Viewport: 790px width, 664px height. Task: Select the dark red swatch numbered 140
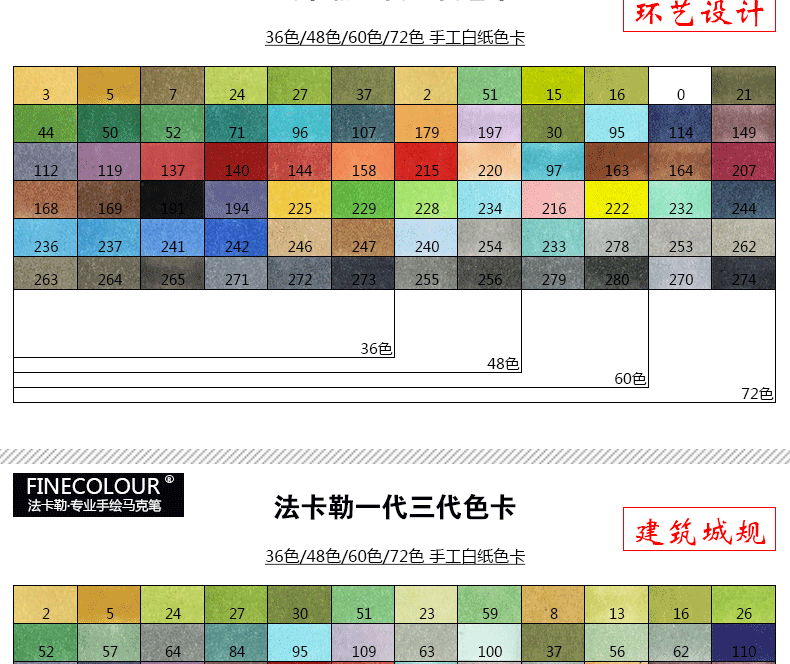tap(236, 162)
